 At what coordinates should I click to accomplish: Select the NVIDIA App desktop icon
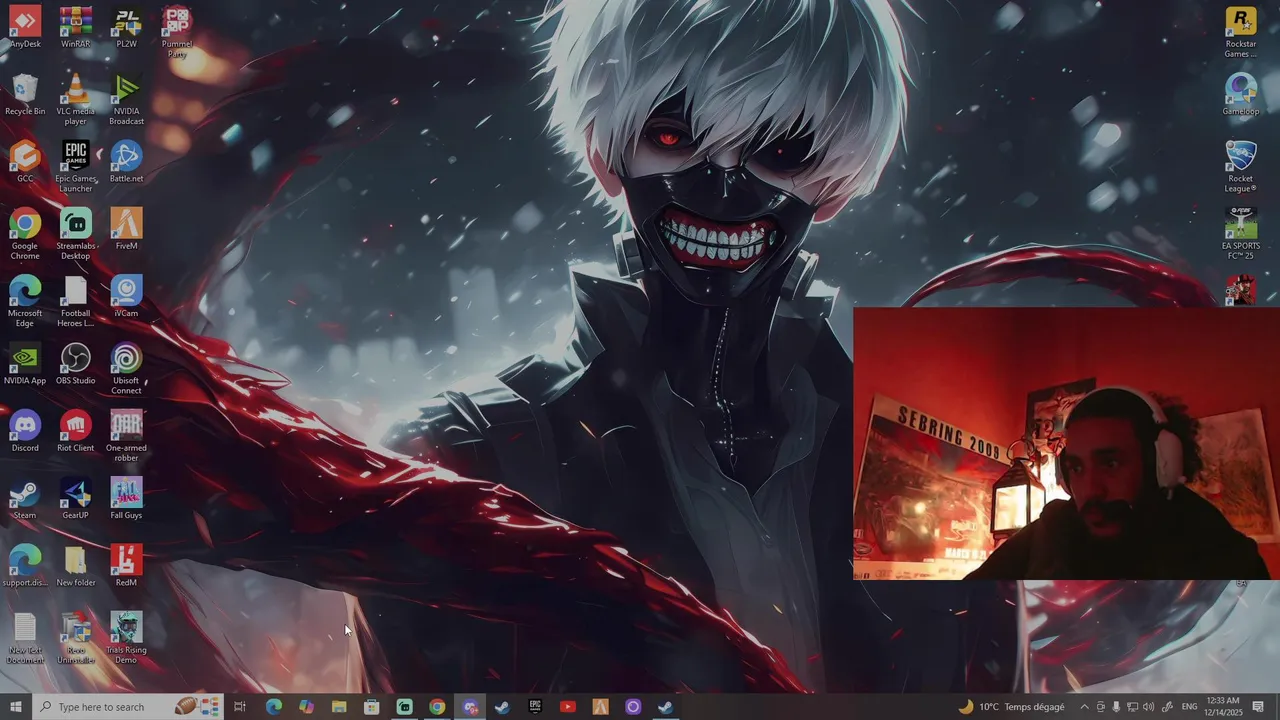click(25, 363)
